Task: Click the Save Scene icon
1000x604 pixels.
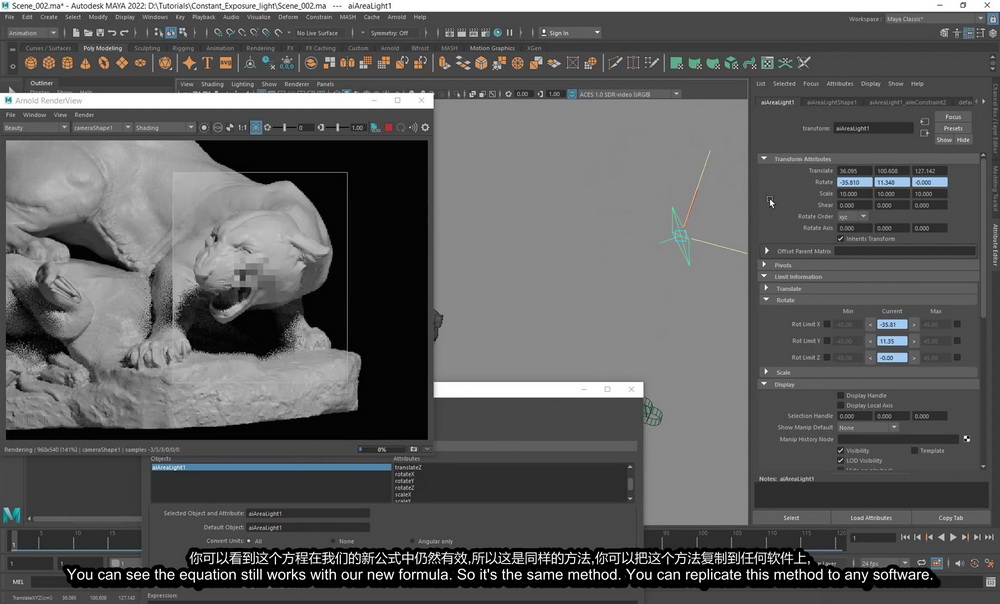Action: pyautogui.click(x=100, y=33)
